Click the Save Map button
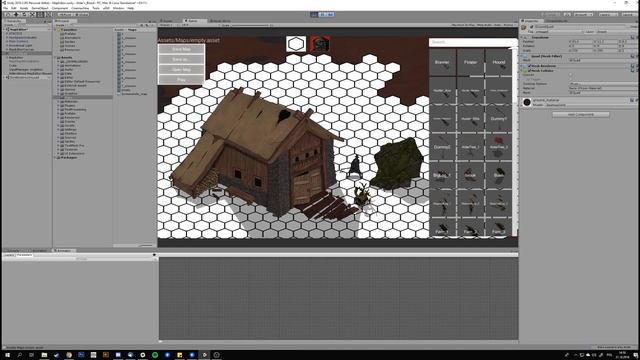This screenshot has height=360, width=640. coord(182,49)
